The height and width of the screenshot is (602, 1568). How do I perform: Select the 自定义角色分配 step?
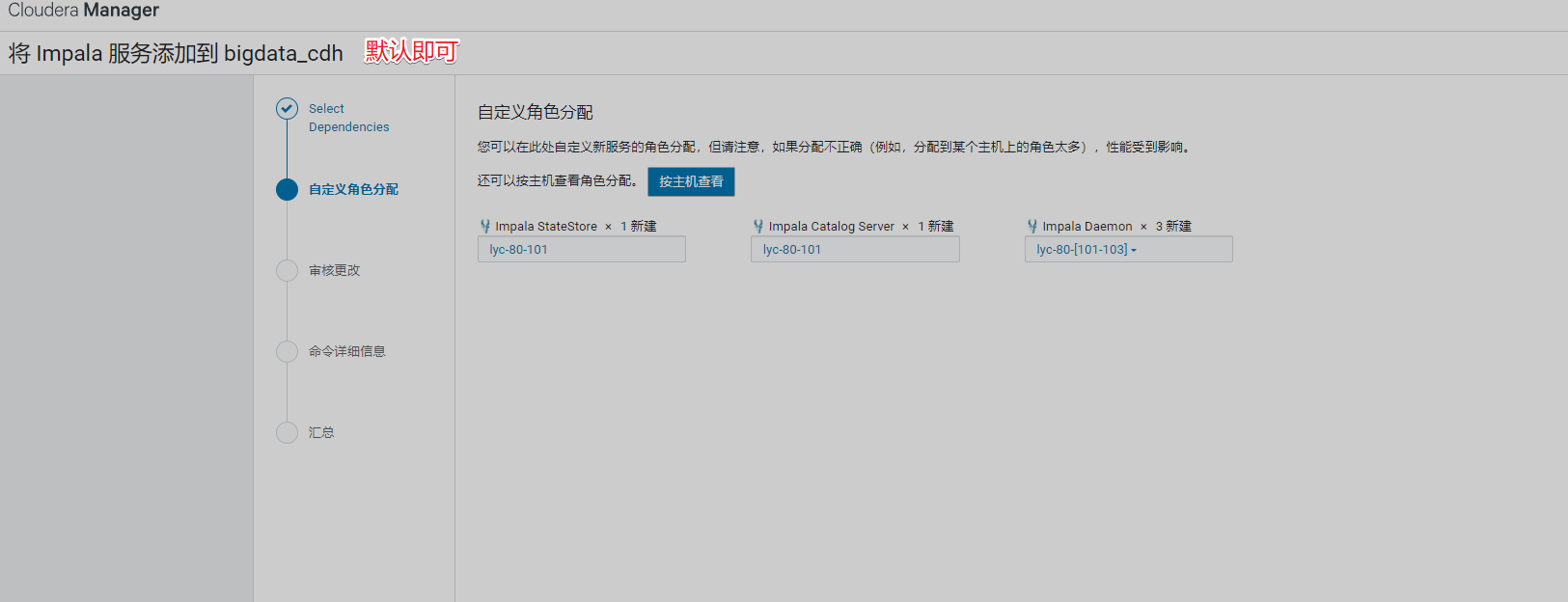tap(353, 189)
